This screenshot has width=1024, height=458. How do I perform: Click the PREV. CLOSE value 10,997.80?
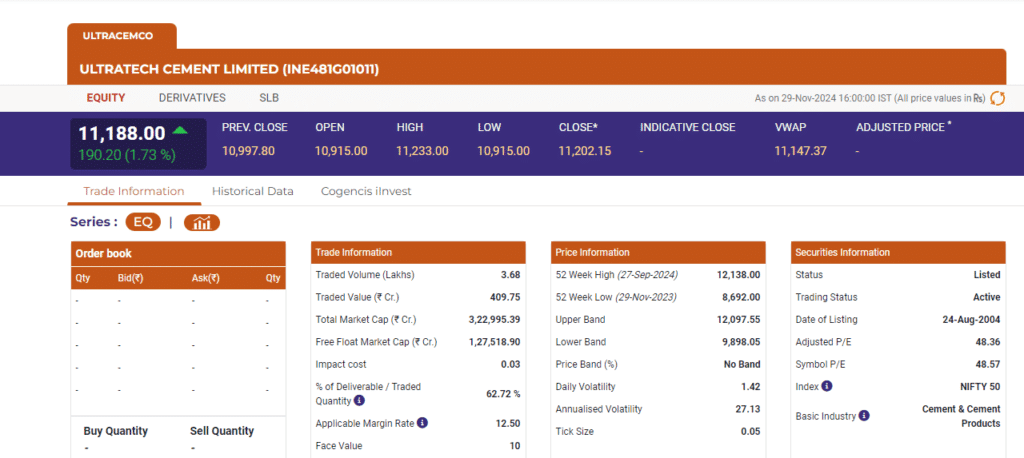248,151
